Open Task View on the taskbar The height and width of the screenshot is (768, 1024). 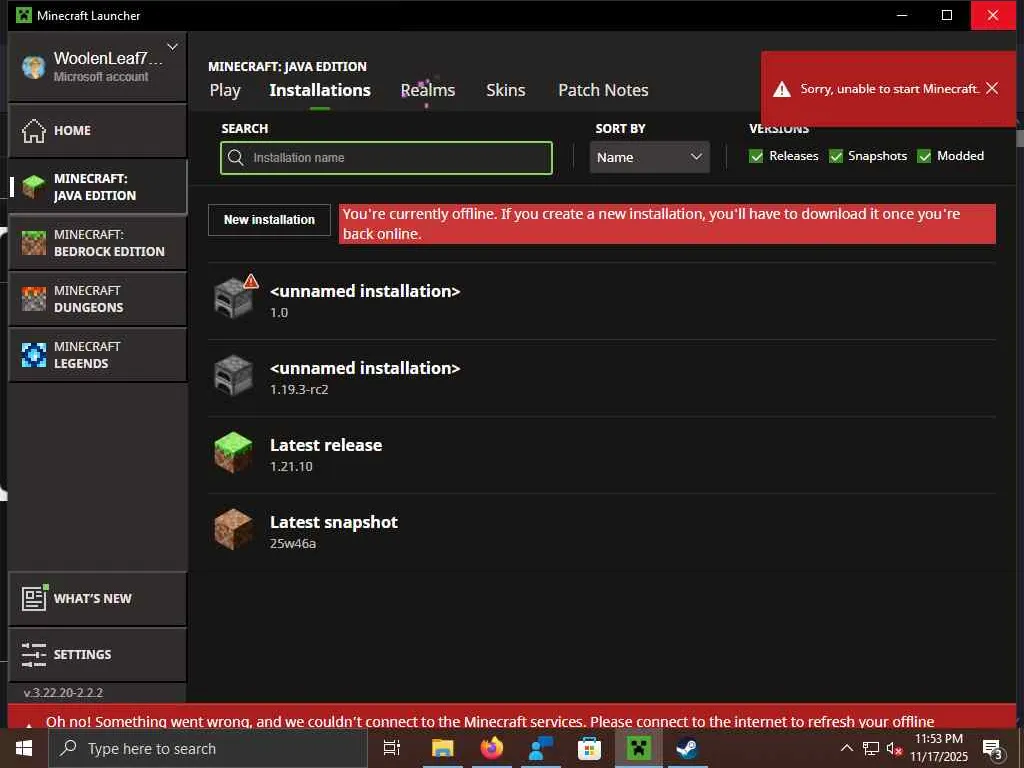click(392, 748)
